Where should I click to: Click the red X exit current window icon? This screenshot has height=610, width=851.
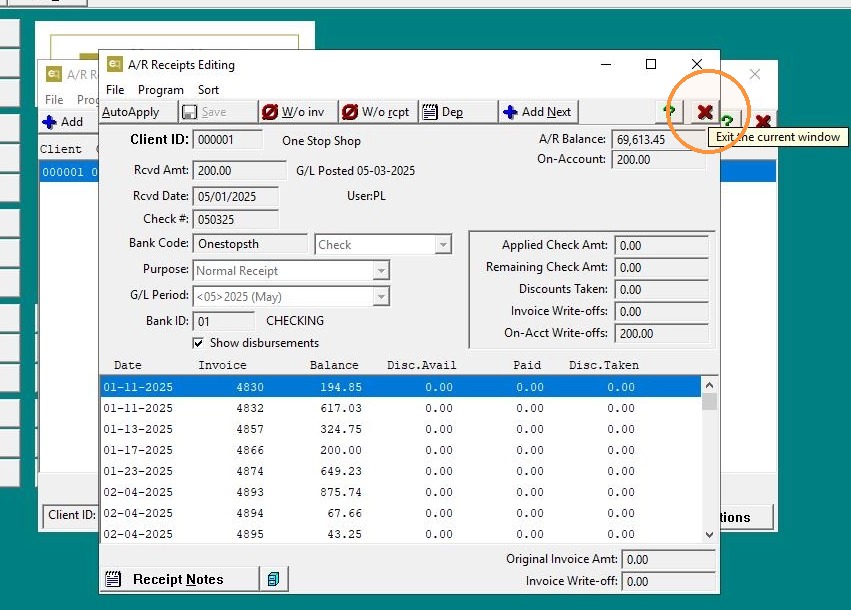tap(704, 112)
